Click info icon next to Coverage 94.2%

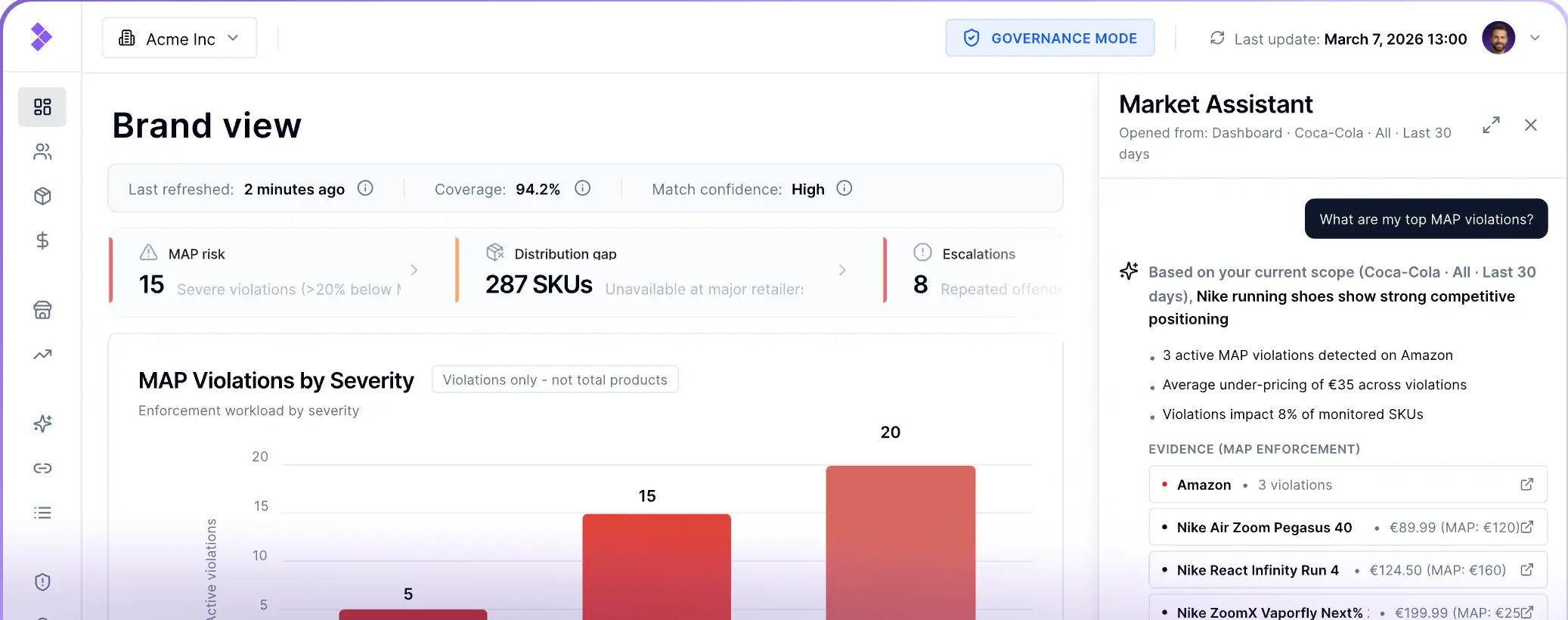tap(582, 188)
